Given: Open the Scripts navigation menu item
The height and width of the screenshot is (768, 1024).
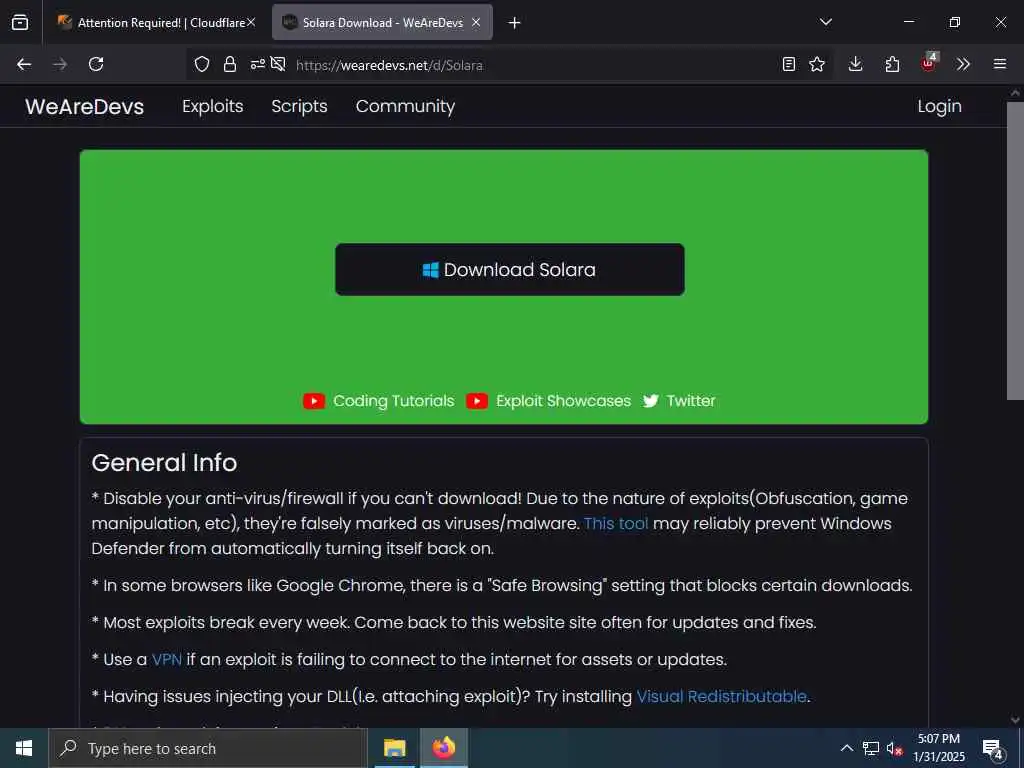Looking at the screenshot, I should tap(299, 106).
